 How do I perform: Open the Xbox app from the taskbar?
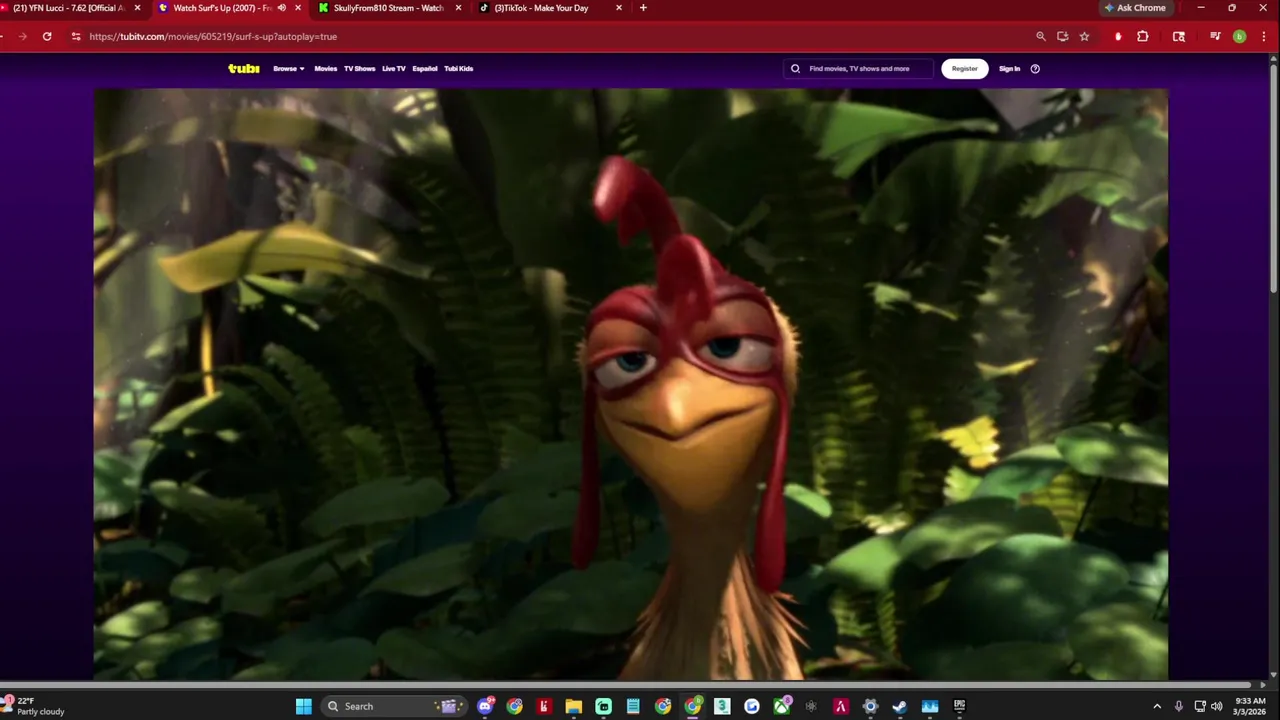tap(782, 706)
